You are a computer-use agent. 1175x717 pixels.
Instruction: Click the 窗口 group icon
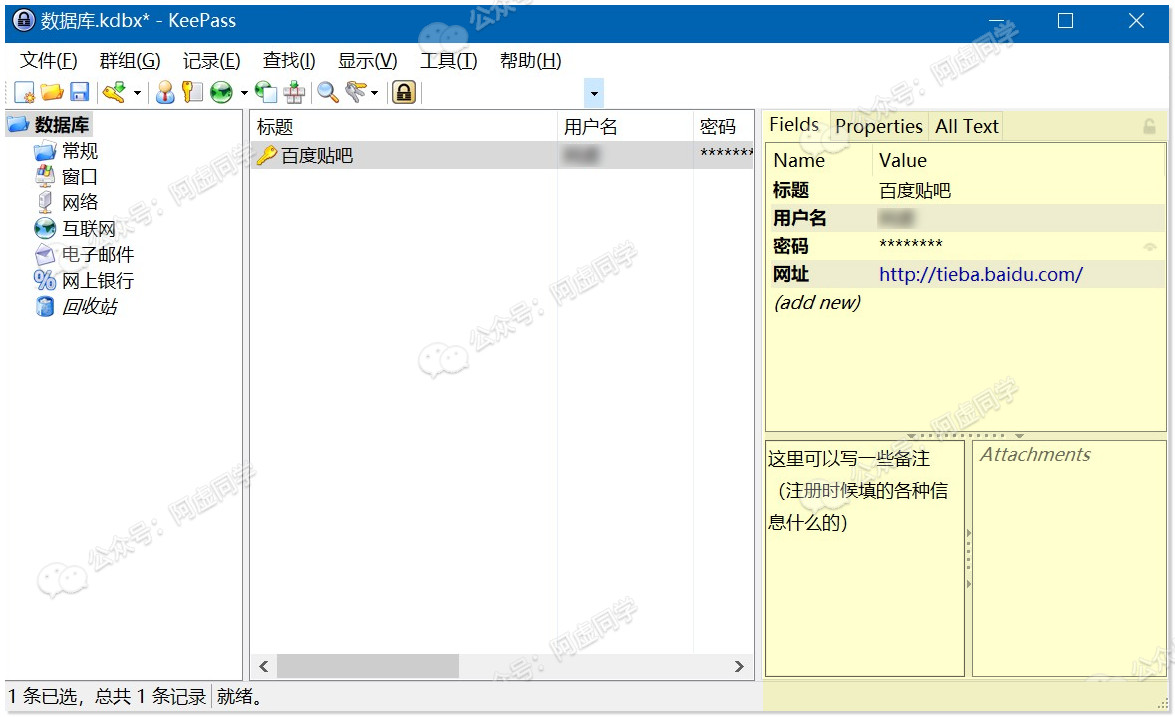45,177
